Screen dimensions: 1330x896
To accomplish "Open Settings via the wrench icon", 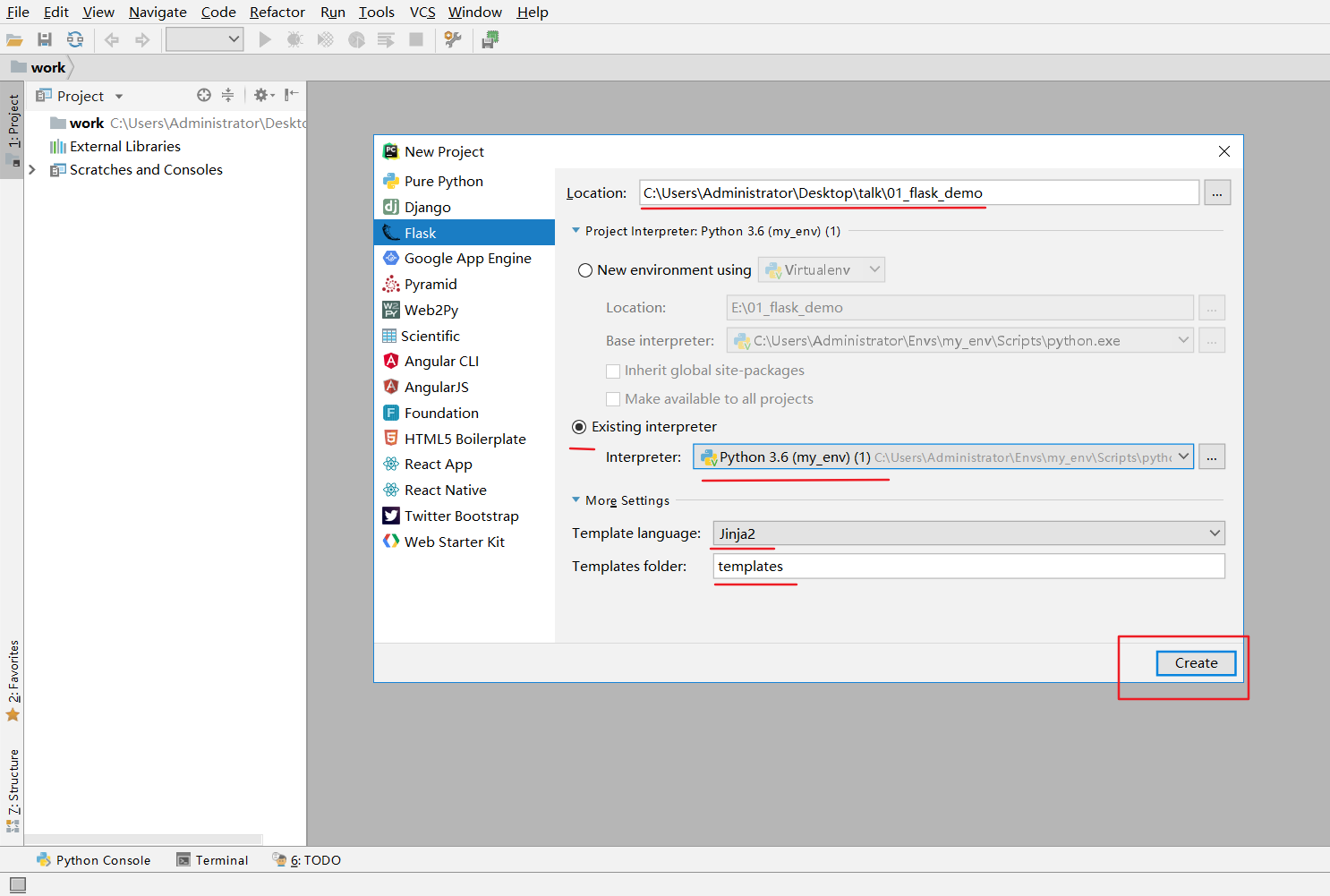I will (453, 39).
